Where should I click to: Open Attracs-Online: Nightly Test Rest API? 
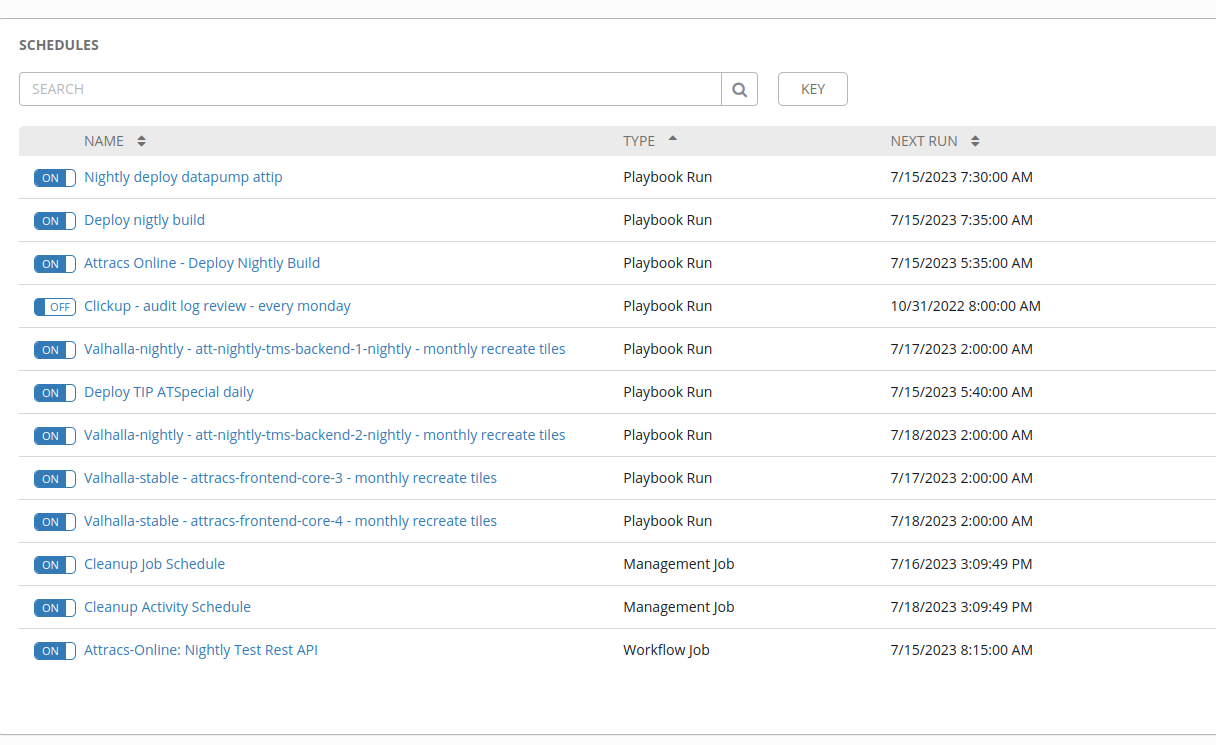[201, 650]
